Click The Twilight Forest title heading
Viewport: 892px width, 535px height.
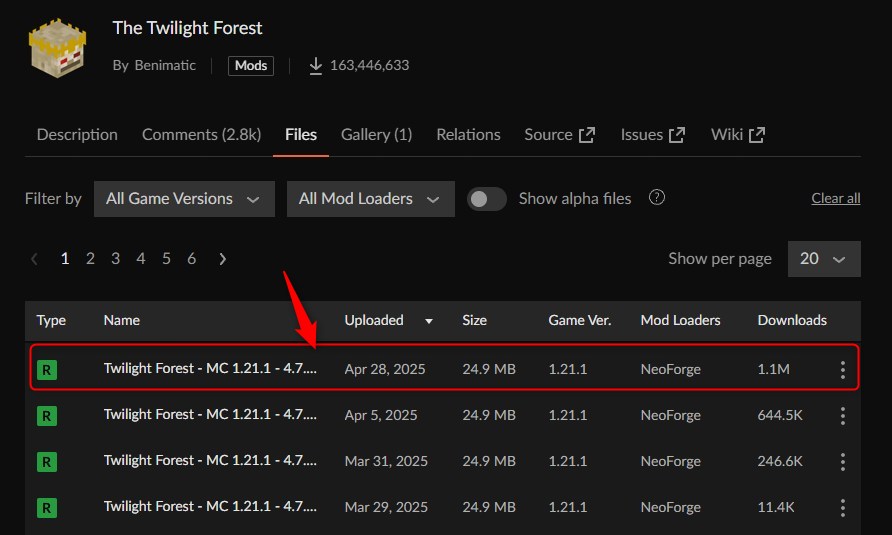(187, 28)
